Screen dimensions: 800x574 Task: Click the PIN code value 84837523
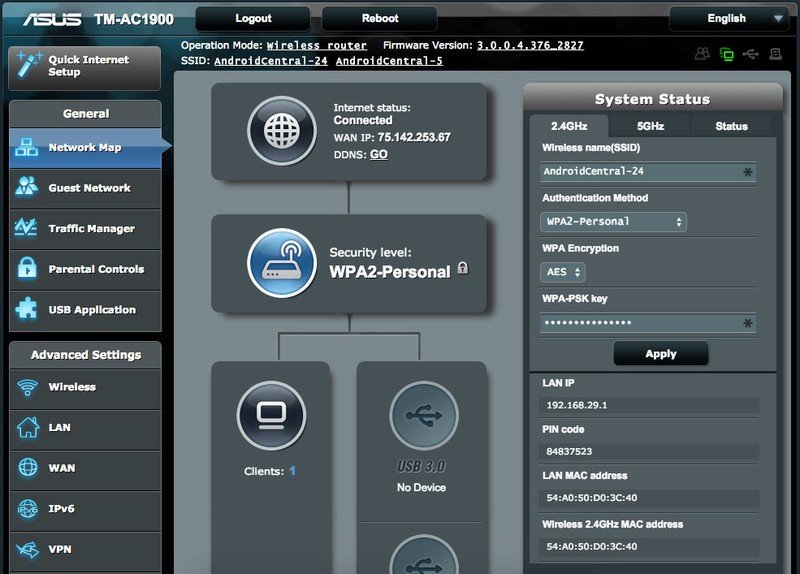[569, 452]
